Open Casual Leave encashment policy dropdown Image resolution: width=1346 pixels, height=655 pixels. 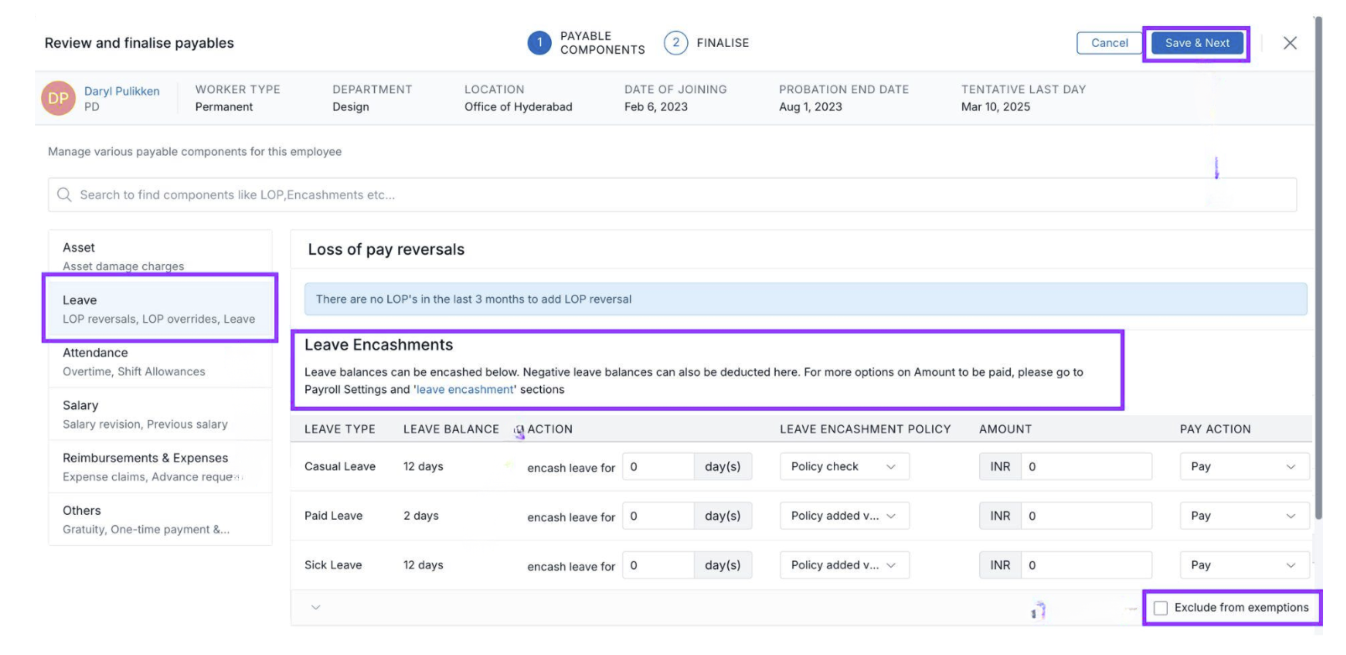click(844, 467)
